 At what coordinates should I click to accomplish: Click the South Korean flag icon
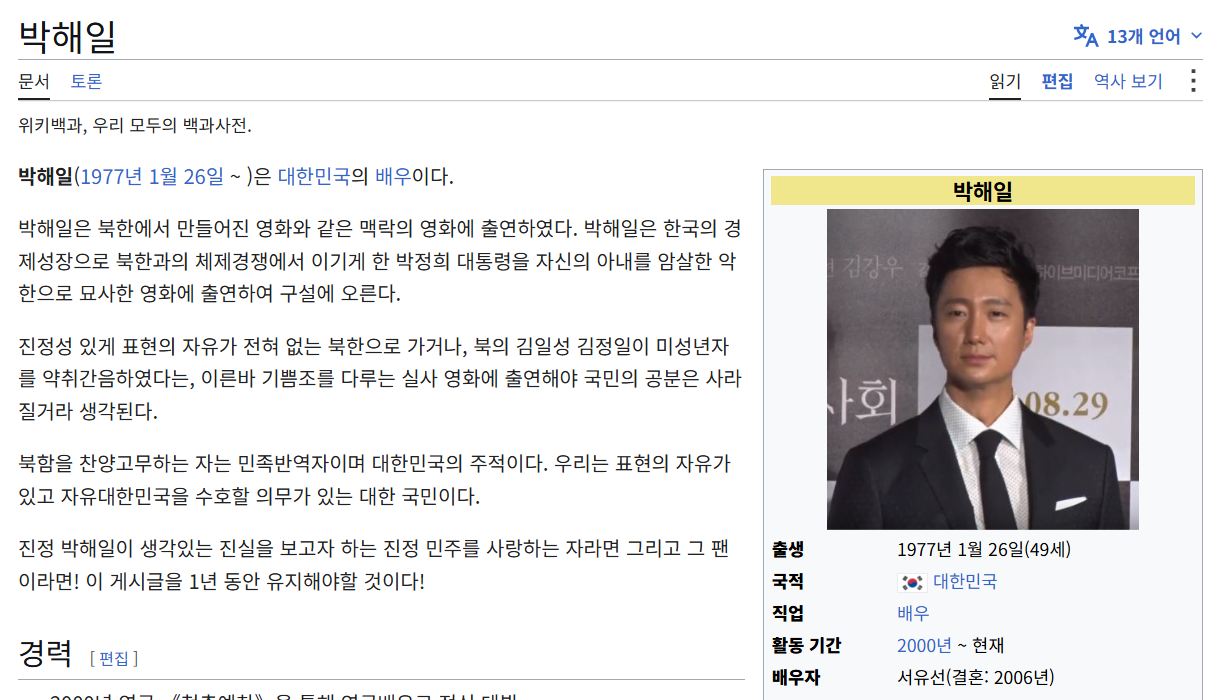[x=912, y=582]
